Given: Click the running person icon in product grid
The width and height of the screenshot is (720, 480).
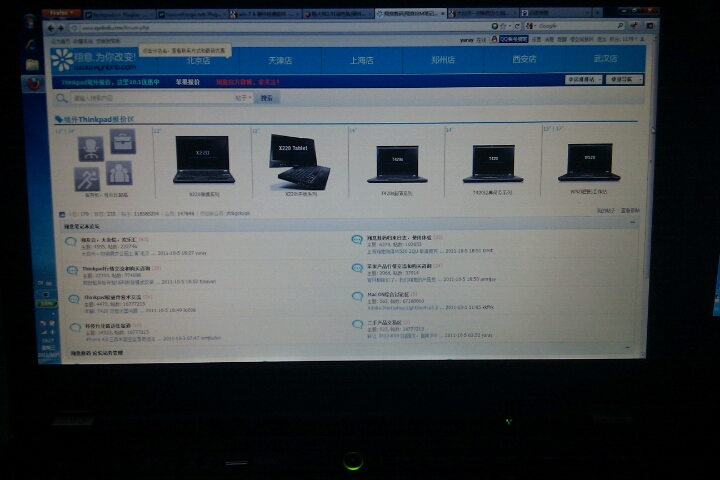Looking at the screenshot, I should click(87, 179).
